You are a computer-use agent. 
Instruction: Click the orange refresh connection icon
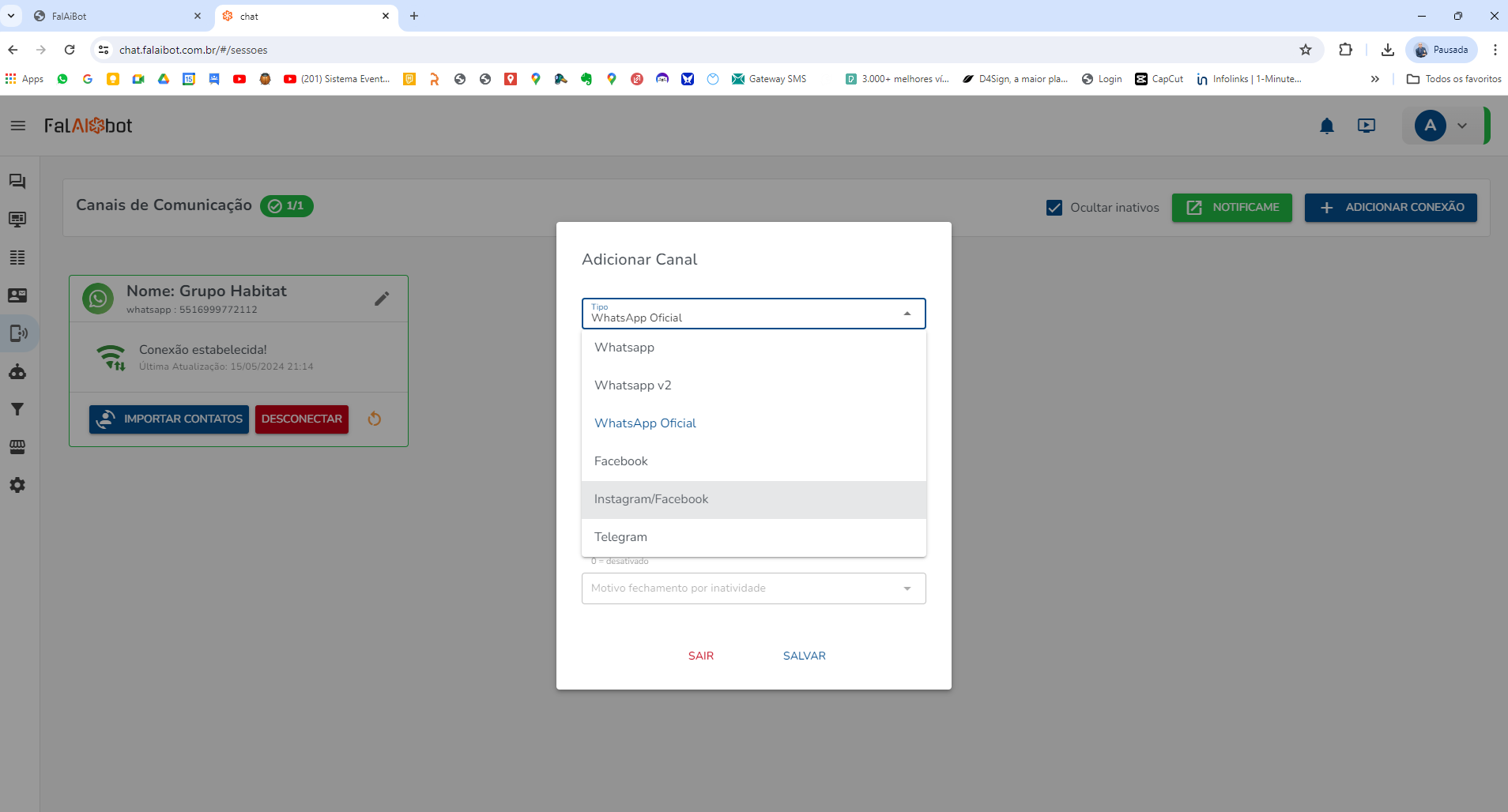375,419
